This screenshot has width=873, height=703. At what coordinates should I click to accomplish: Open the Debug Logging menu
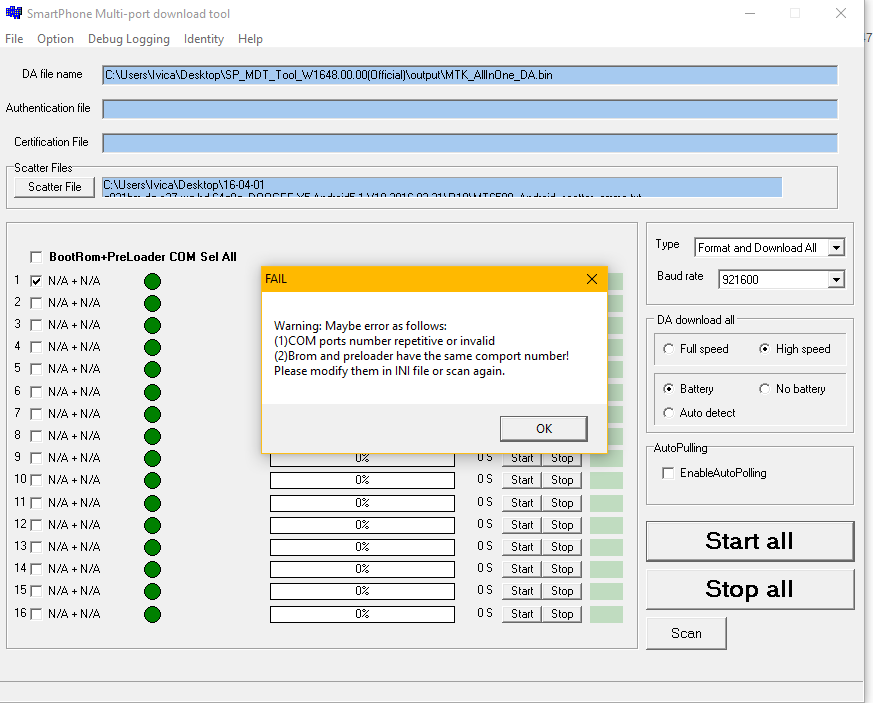point(129,39)
